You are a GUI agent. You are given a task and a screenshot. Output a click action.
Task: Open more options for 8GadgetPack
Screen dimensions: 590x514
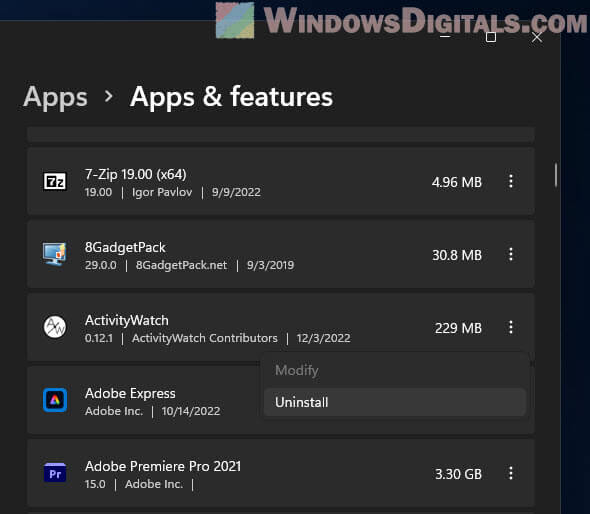pos(511,254)
